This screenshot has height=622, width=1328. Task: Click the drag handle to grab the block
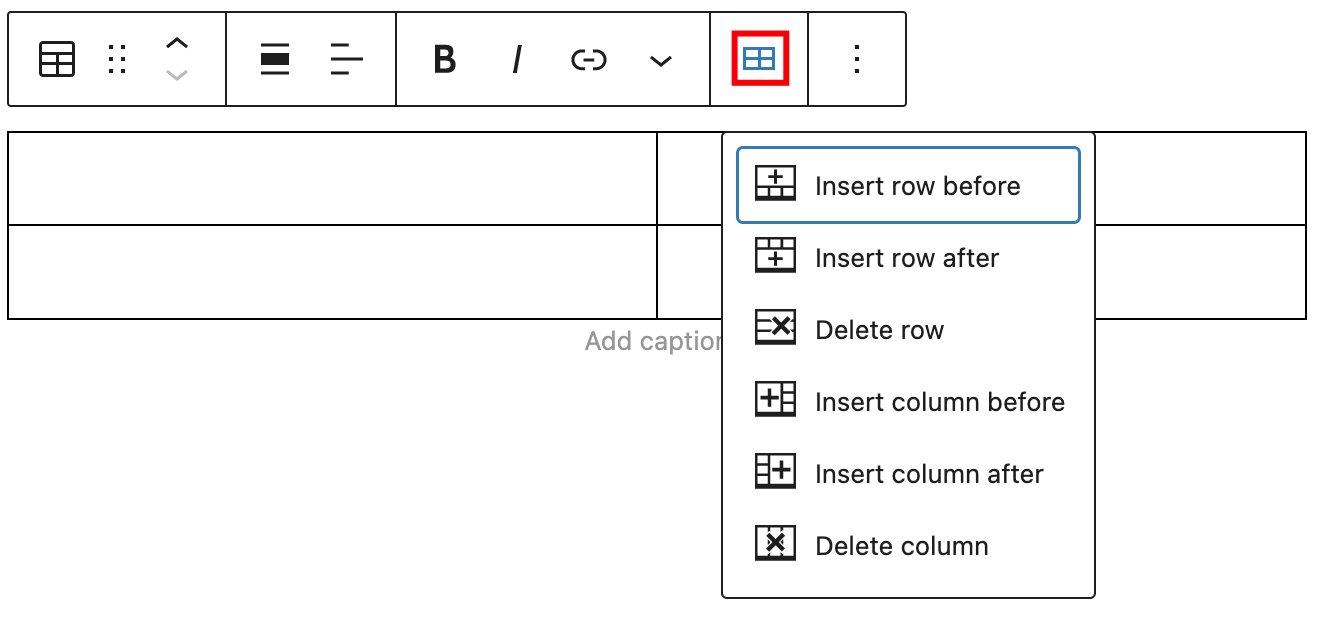117,60
